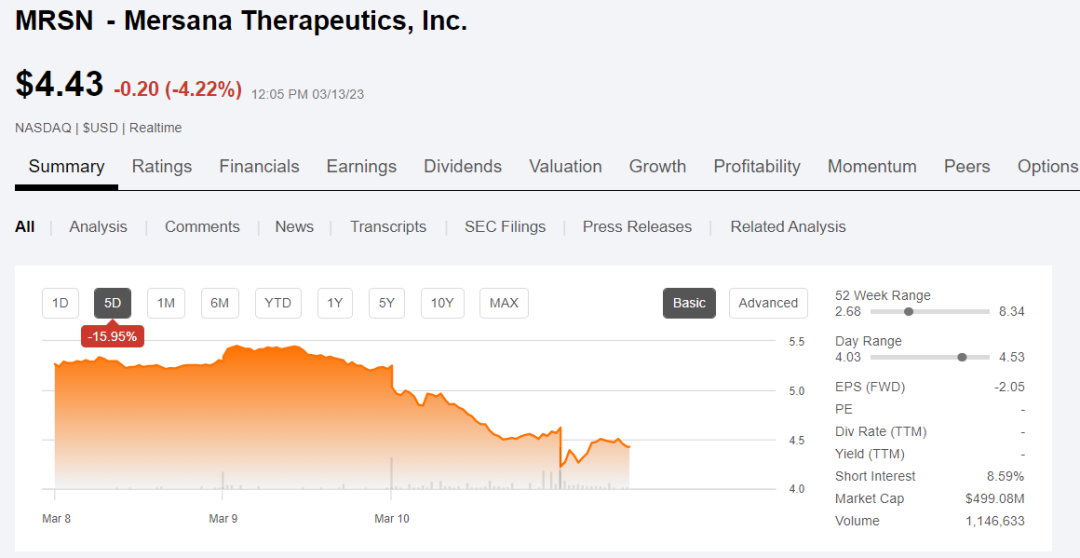Open SEC Filings filter
The height and width of the screenshot is (558, 1080).
[x=505, y=227]
